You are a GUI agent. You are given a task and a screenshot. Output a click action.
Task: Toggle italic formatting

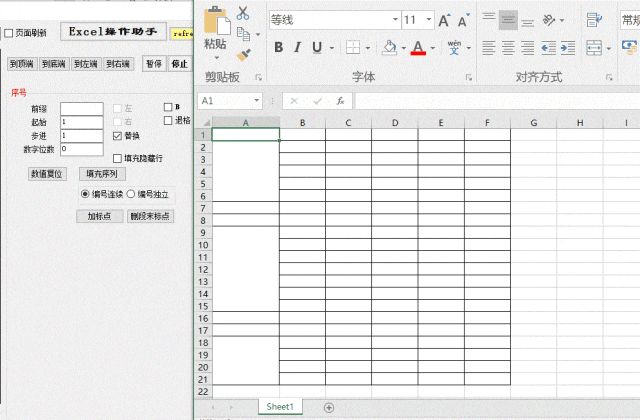298,47
